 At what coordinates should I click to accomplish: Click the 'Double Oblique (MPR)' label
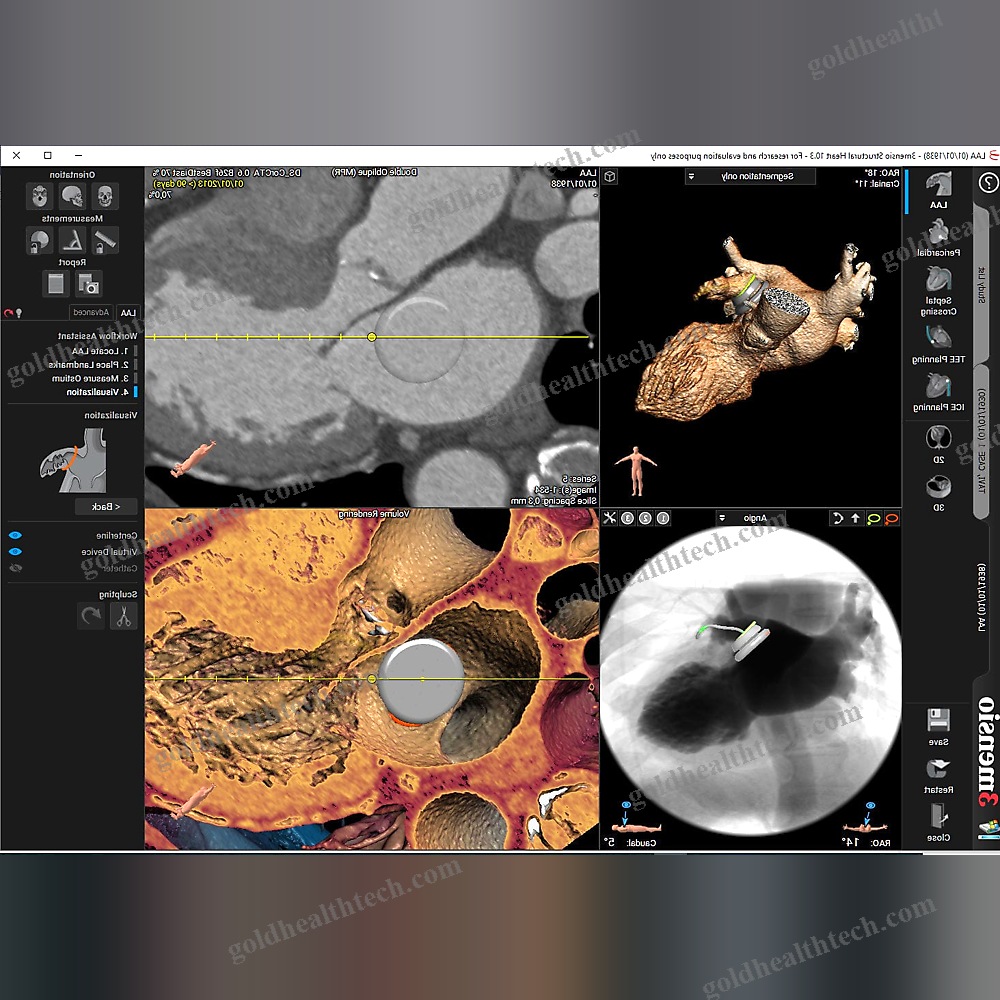click(x=374, y=172)
